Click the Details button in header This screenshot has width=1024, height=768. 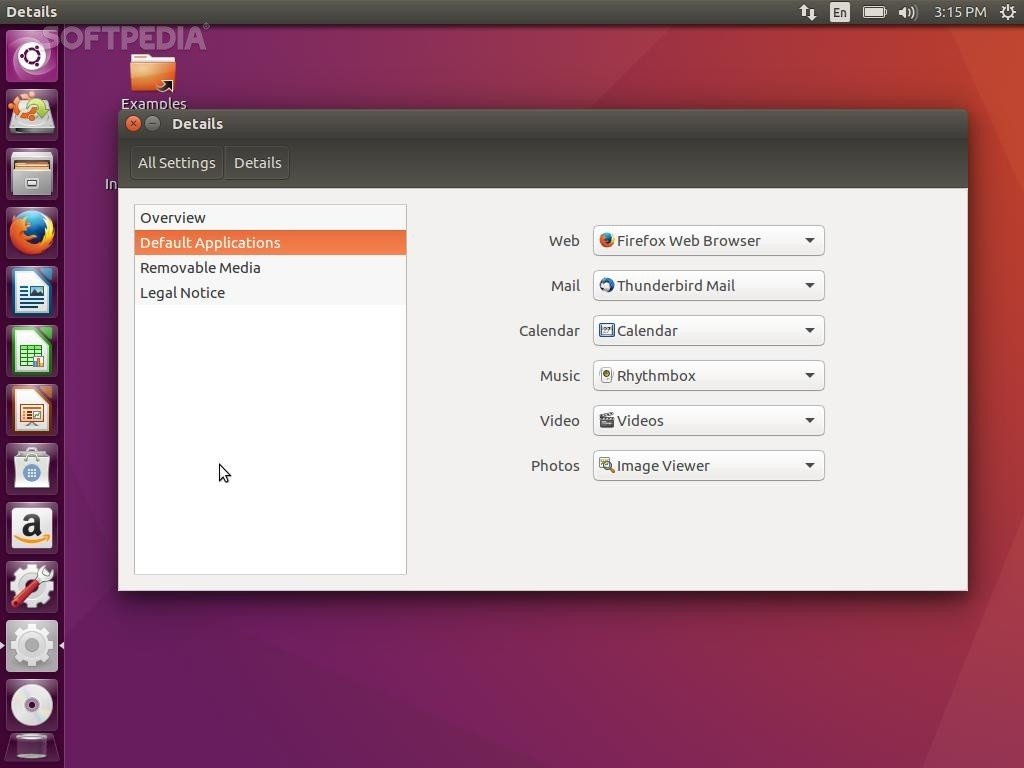[257, 163]
